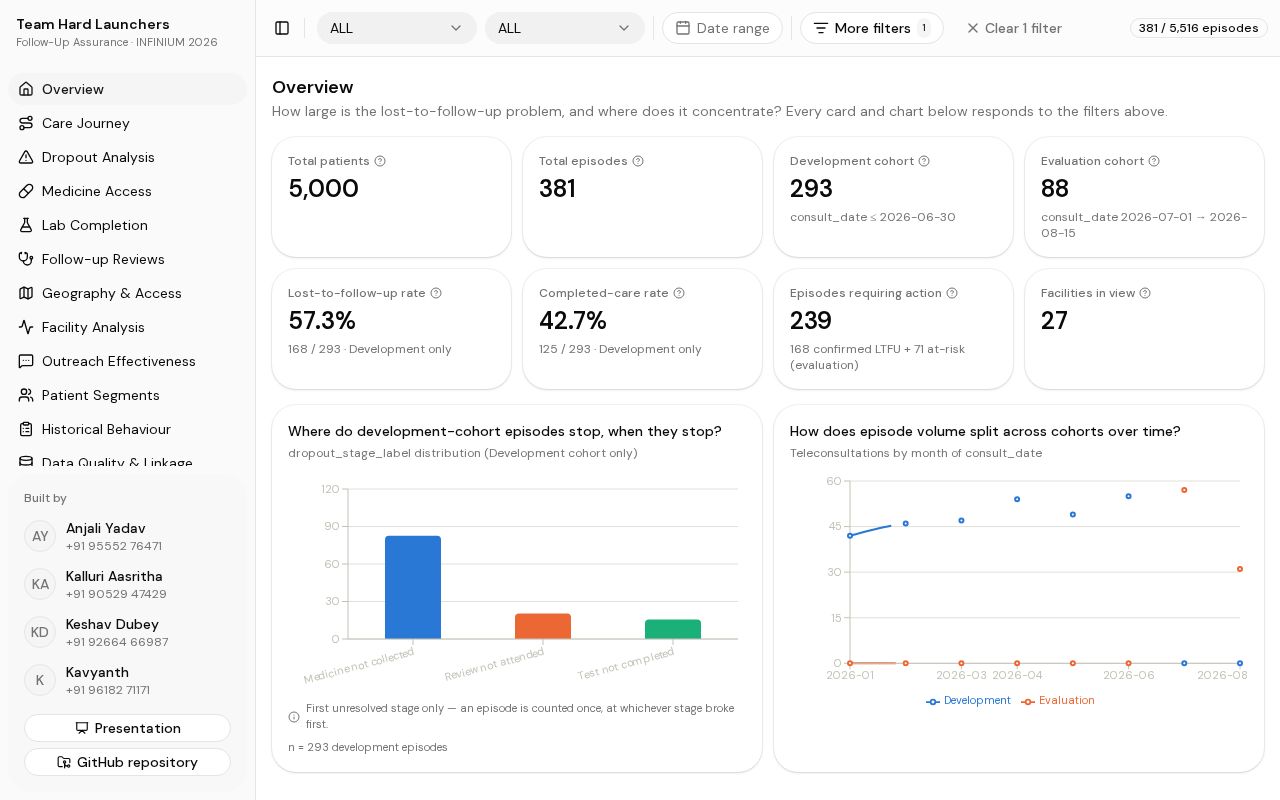
Task: Navigate to Dropout Analysis
Action: pos(128,157)
